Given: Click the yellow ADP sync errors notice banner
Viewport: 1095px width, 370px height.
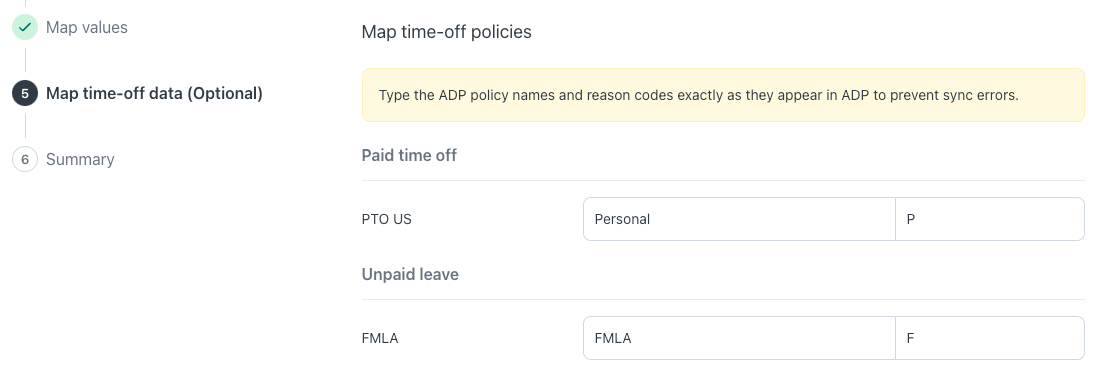Looking at the screenshot, I should pos(723,95).
